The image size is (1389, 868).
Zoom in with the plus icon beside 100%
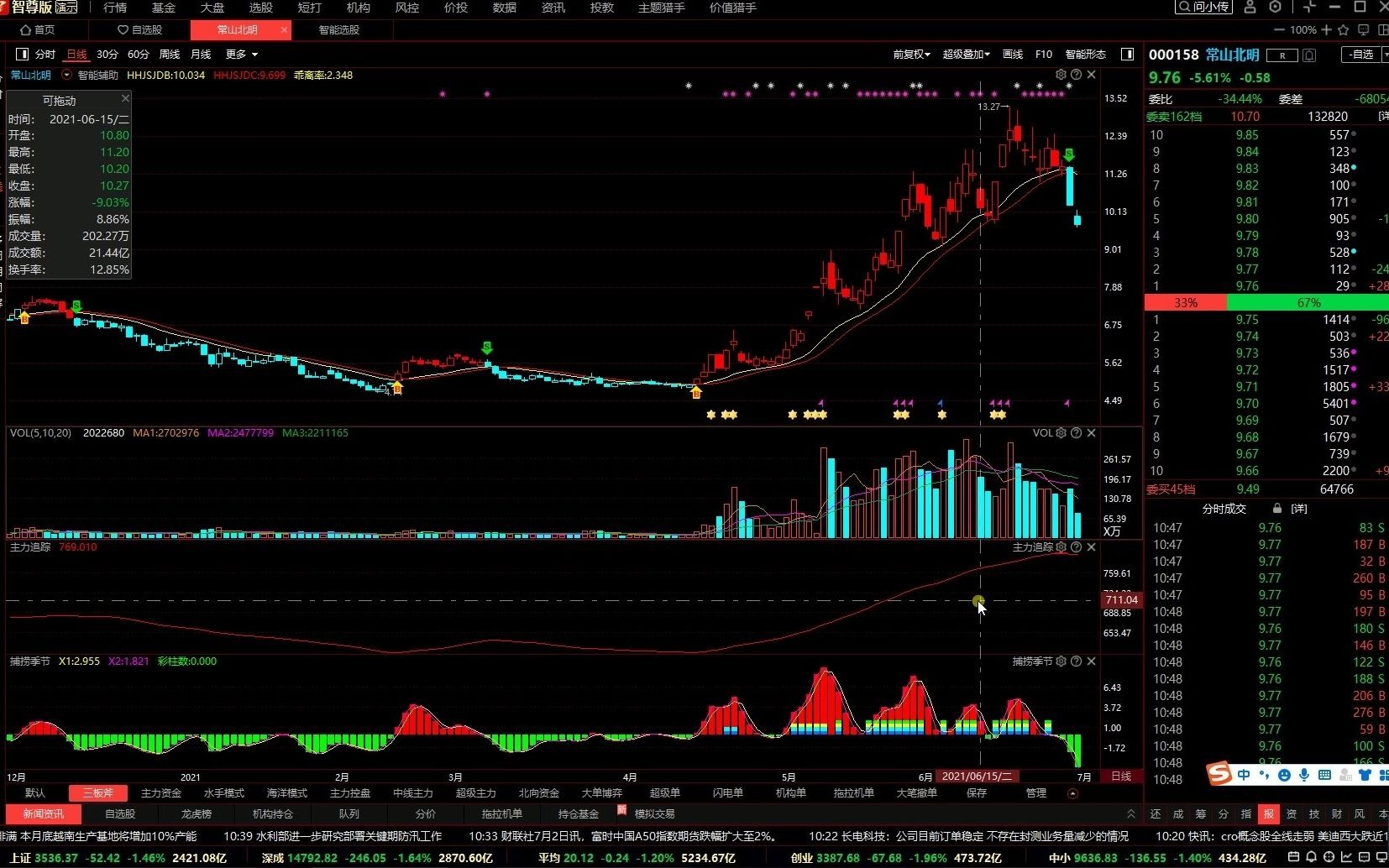click(x=1326, y=29)
